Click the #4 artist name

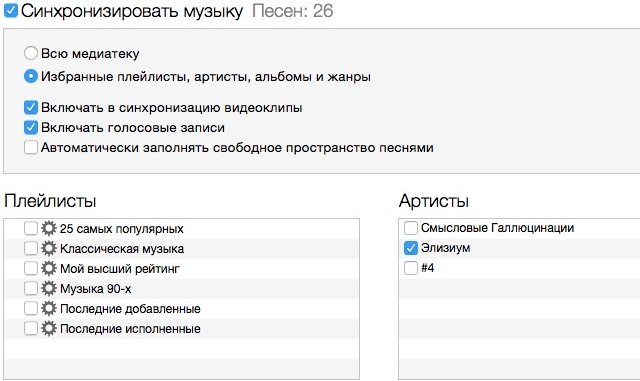click(427, 268)
